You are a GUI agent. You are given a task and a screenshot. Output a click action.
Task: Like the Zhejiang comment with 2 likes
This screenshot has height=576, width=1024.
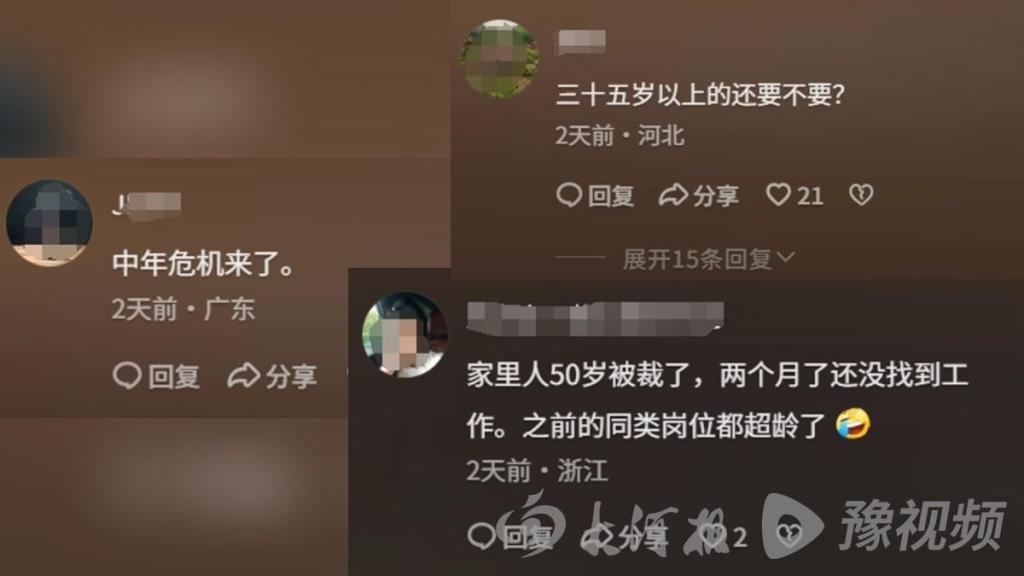[724, 537]
